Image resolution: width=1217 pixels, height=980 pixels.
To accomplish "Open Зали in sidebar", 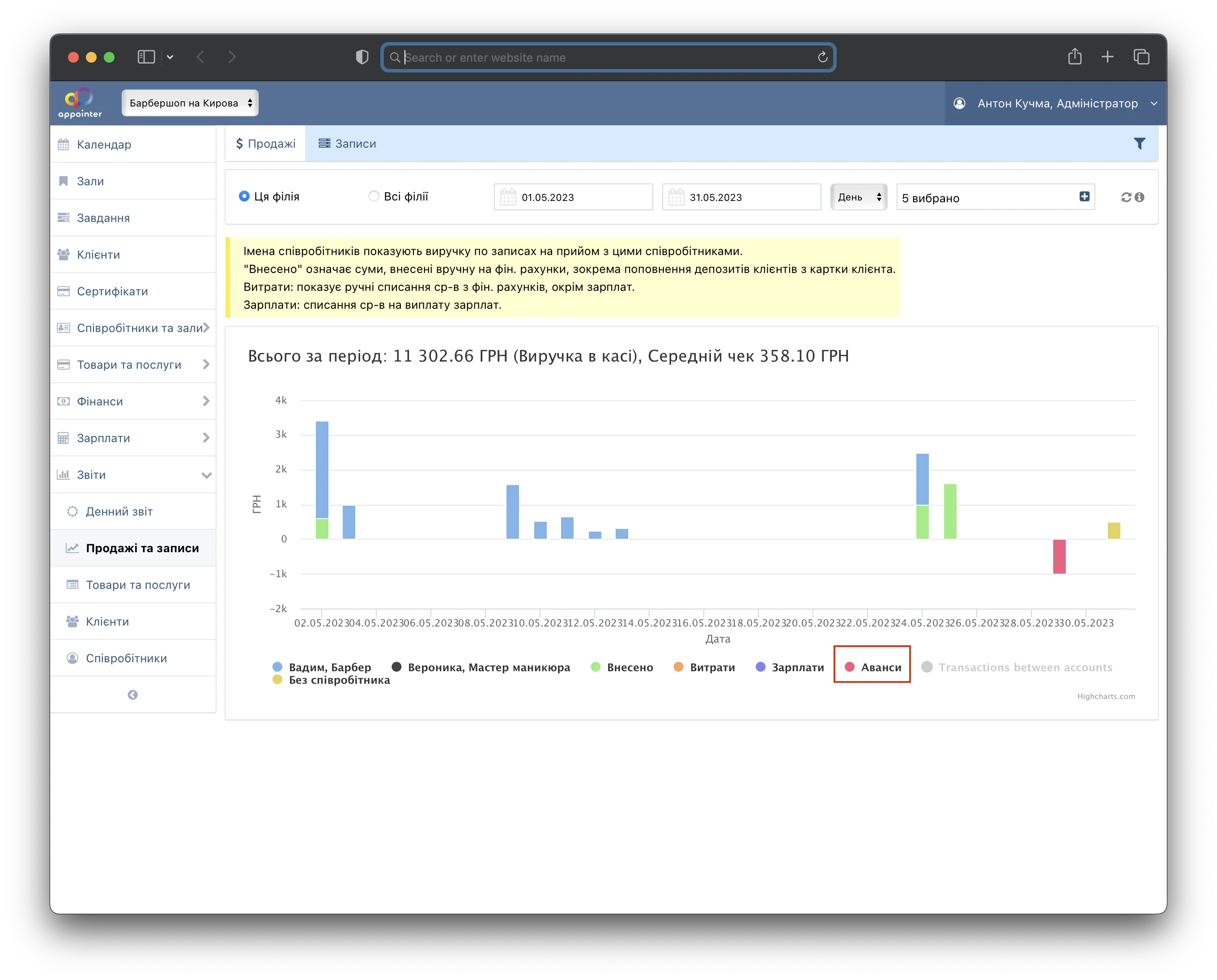I will (133, 181).
